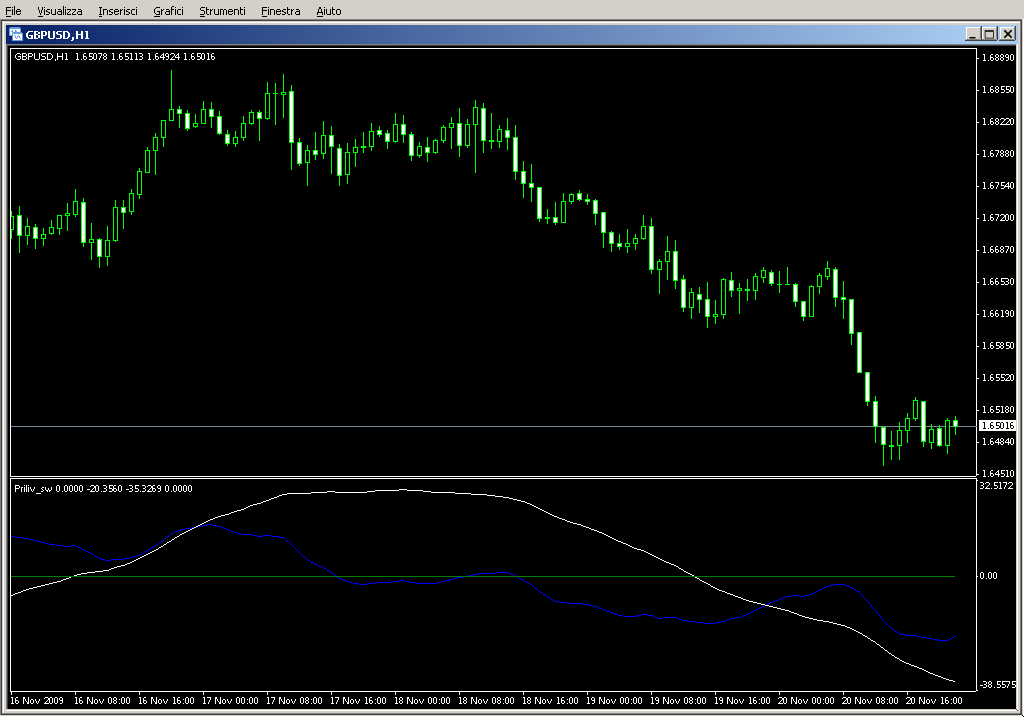
Task: Open the Aiuto menu
Action: coord(328,11)
